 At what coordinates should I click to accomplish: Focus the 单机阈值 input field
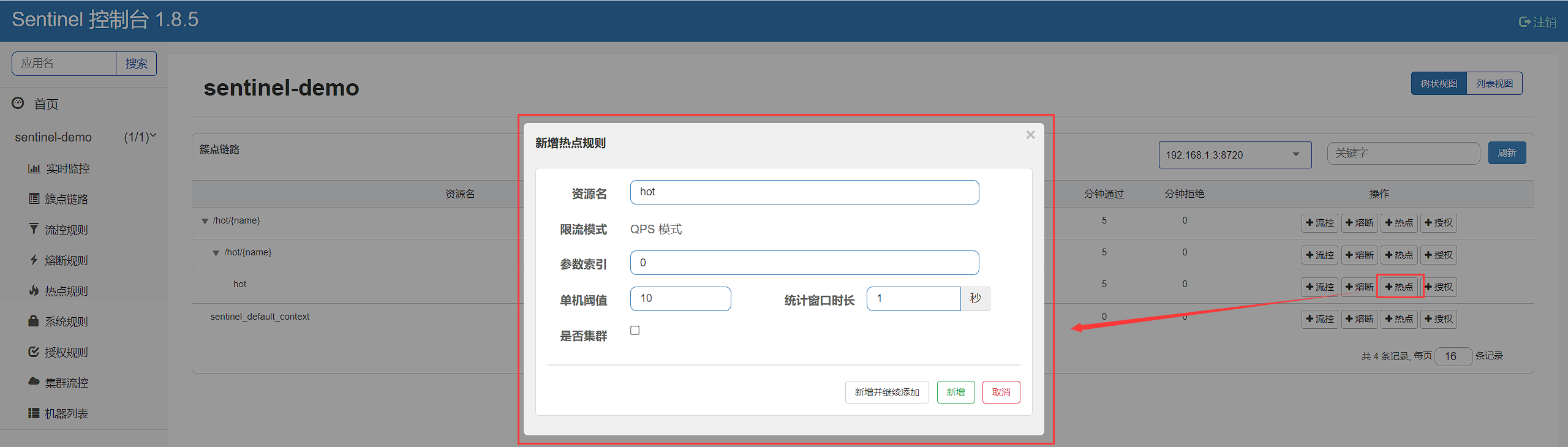(680, 299)
